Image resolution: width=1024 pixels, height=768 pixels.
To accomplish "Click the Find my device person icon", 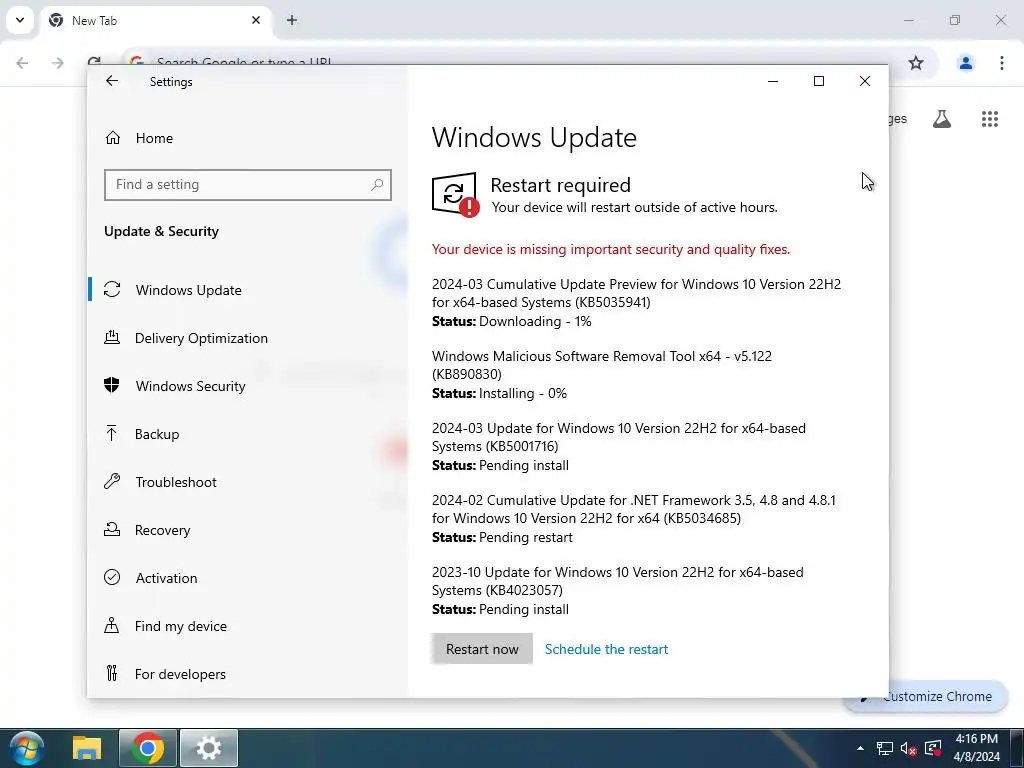I will point(112,626).
